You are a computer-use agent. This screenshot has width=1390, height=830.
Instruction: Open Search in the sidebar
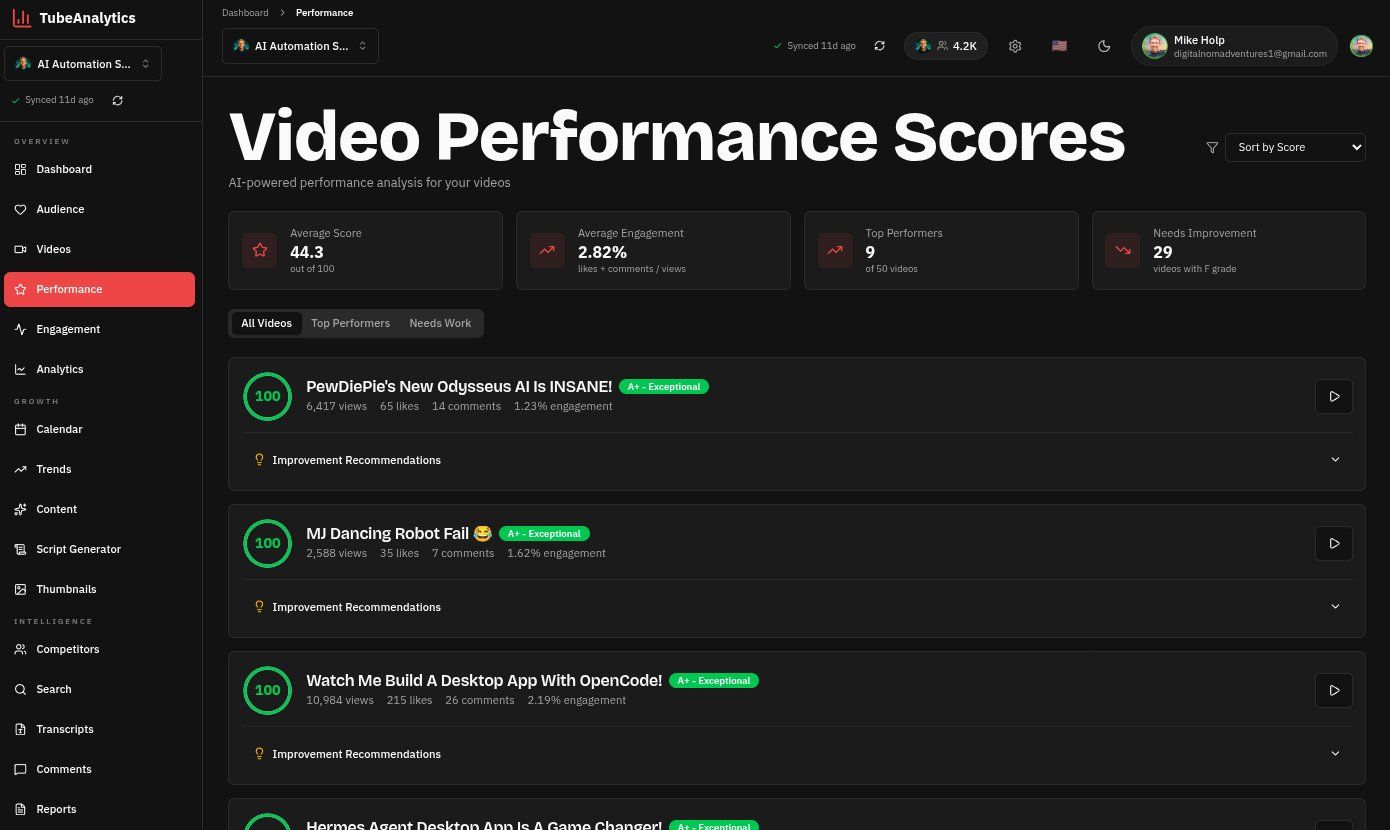click(99, 689)
